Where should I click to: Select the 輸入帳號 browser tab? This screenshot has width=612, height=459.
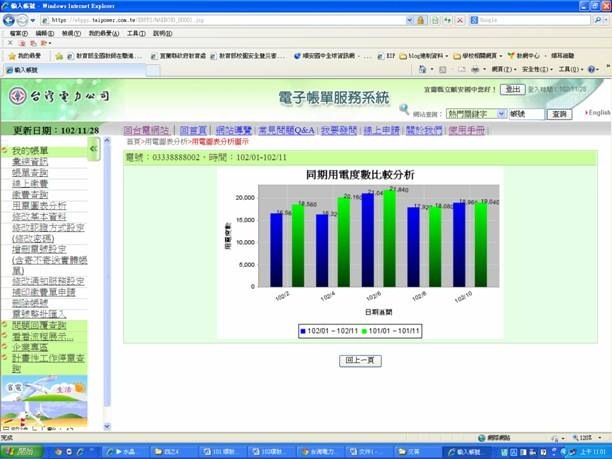point(74,70)
